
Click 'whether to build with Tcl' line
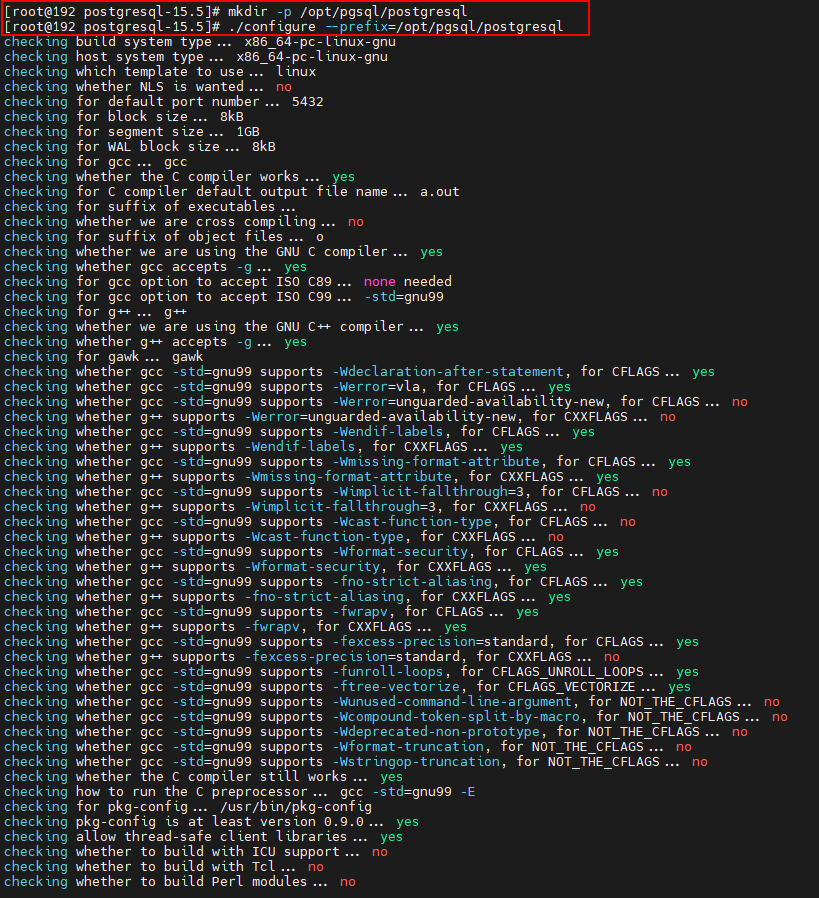click(x=164, y=867)
